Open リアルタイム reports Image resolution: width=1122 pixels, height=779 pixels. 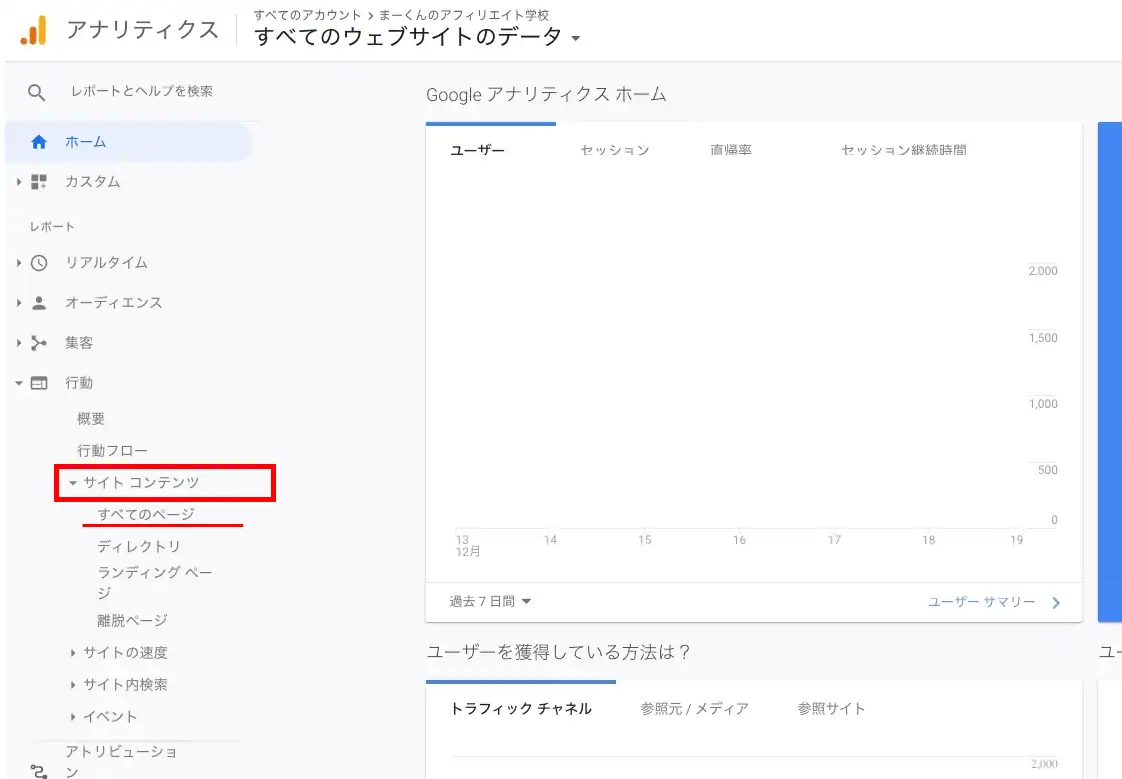coord(106,263)
